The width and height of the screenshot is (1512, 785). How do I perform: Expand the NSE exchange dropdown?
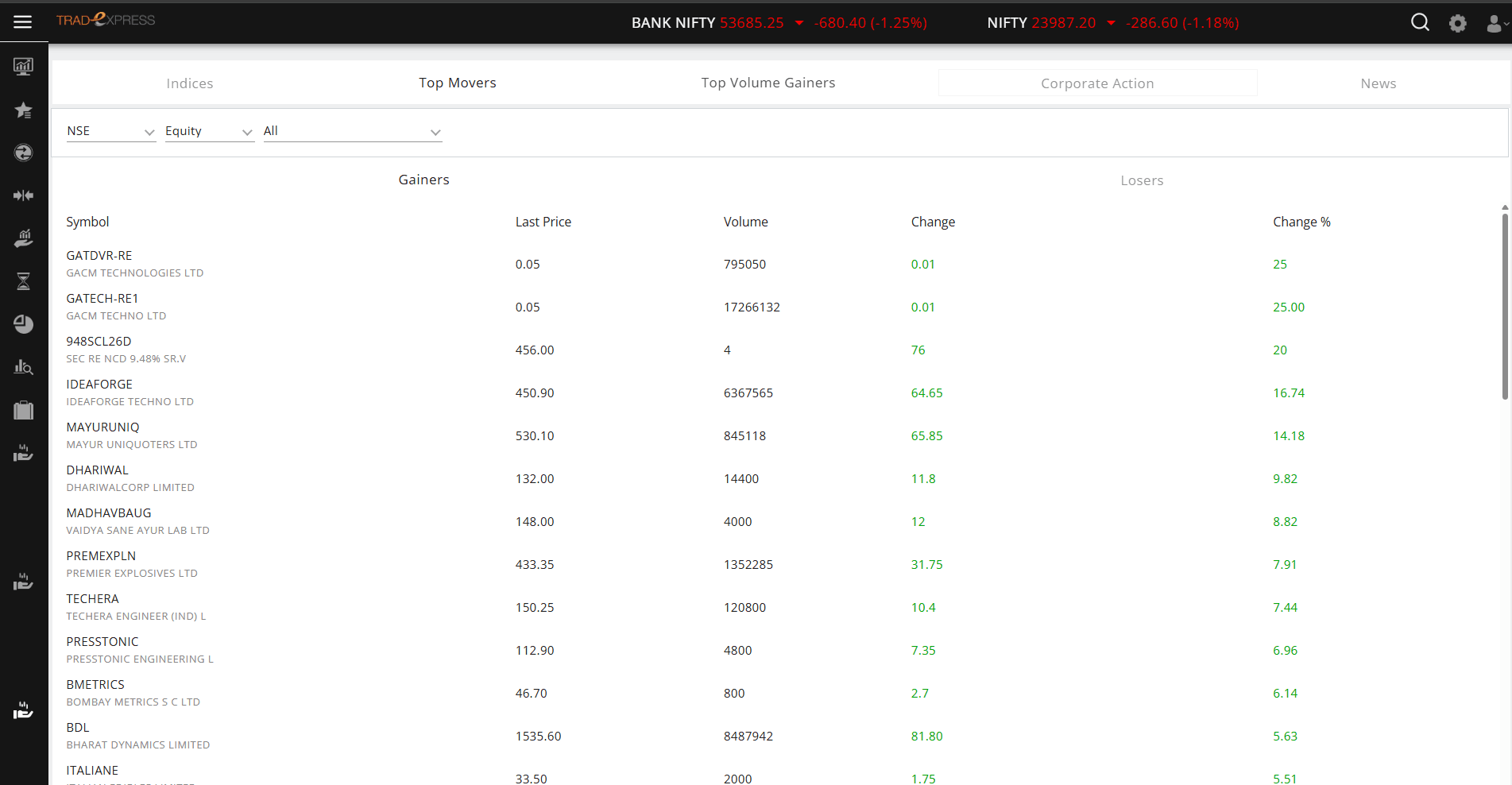click(x=110, y=130)
